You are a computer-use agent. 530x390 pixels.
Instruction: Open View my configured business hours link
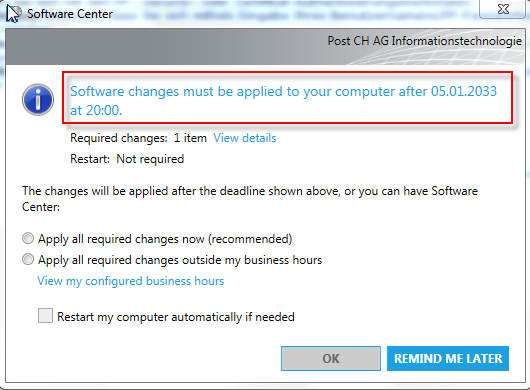click(x=130, y=281)
